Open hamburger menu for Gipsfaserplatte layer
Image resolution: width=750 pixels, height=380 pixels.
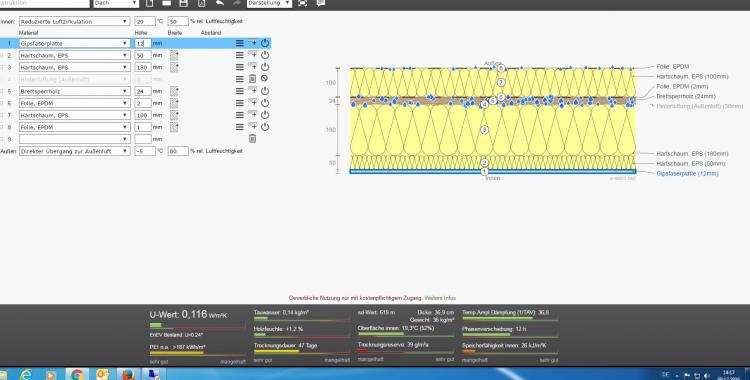click(x=240, y=43)
